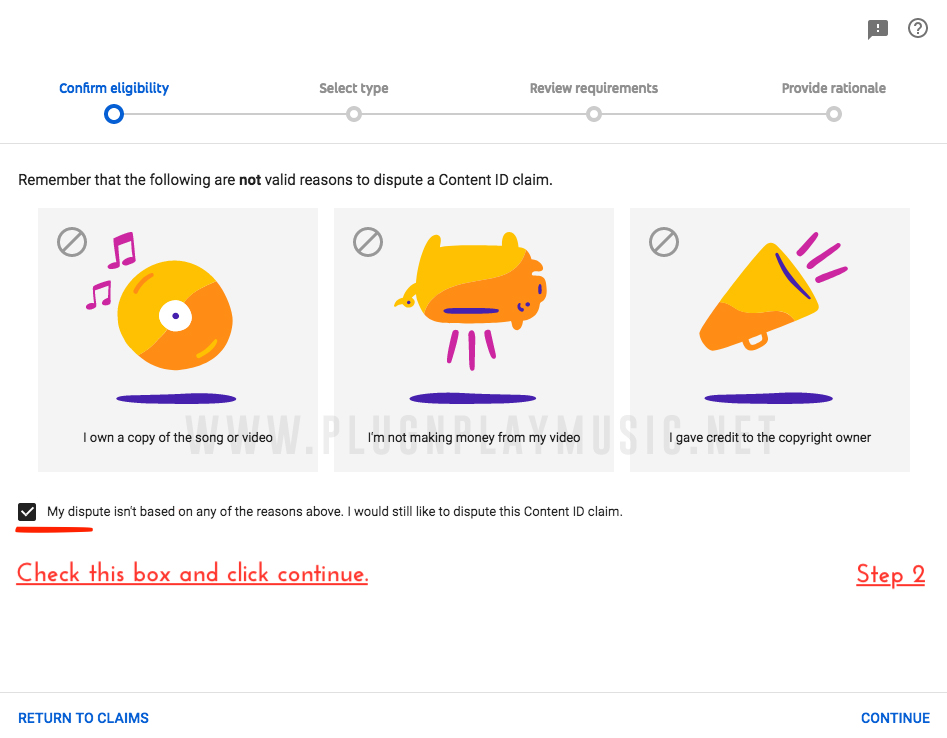Click prohibited icon on megaphone card
This screenshot has height=738, width=947.
(664, 241)
